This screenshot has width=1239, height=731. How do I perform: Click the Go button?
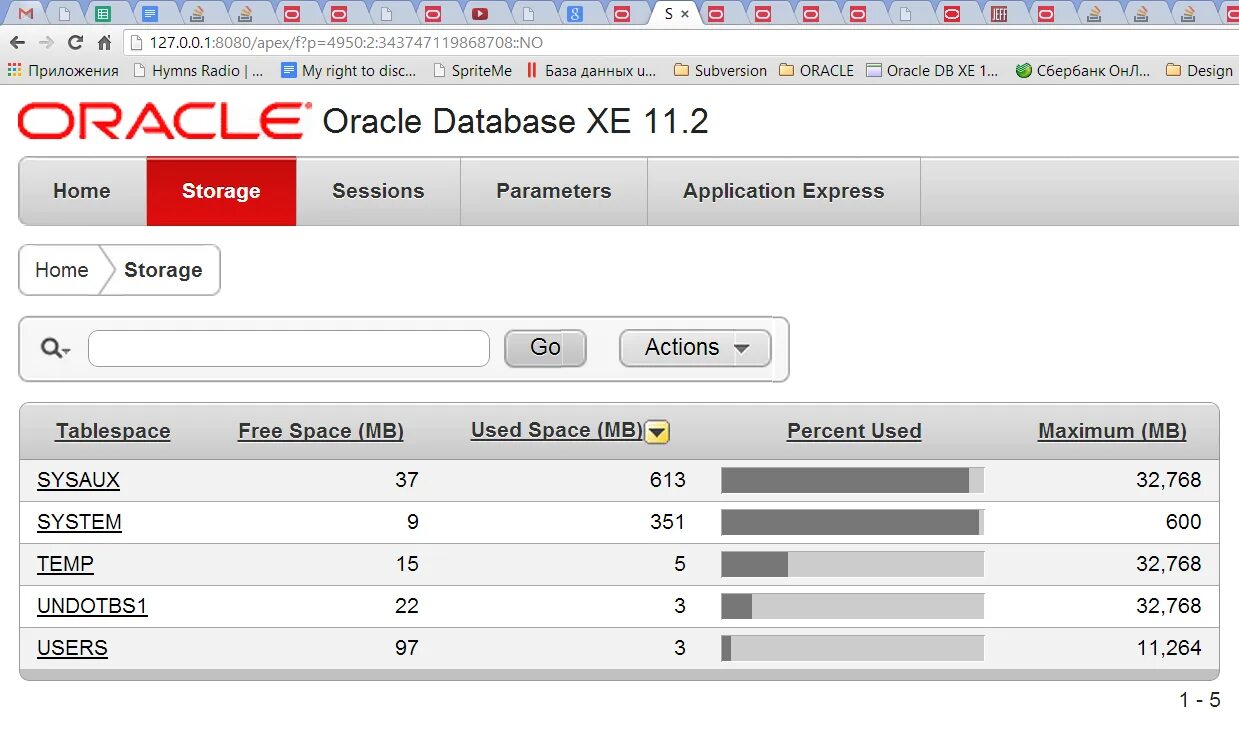(545, 348)
